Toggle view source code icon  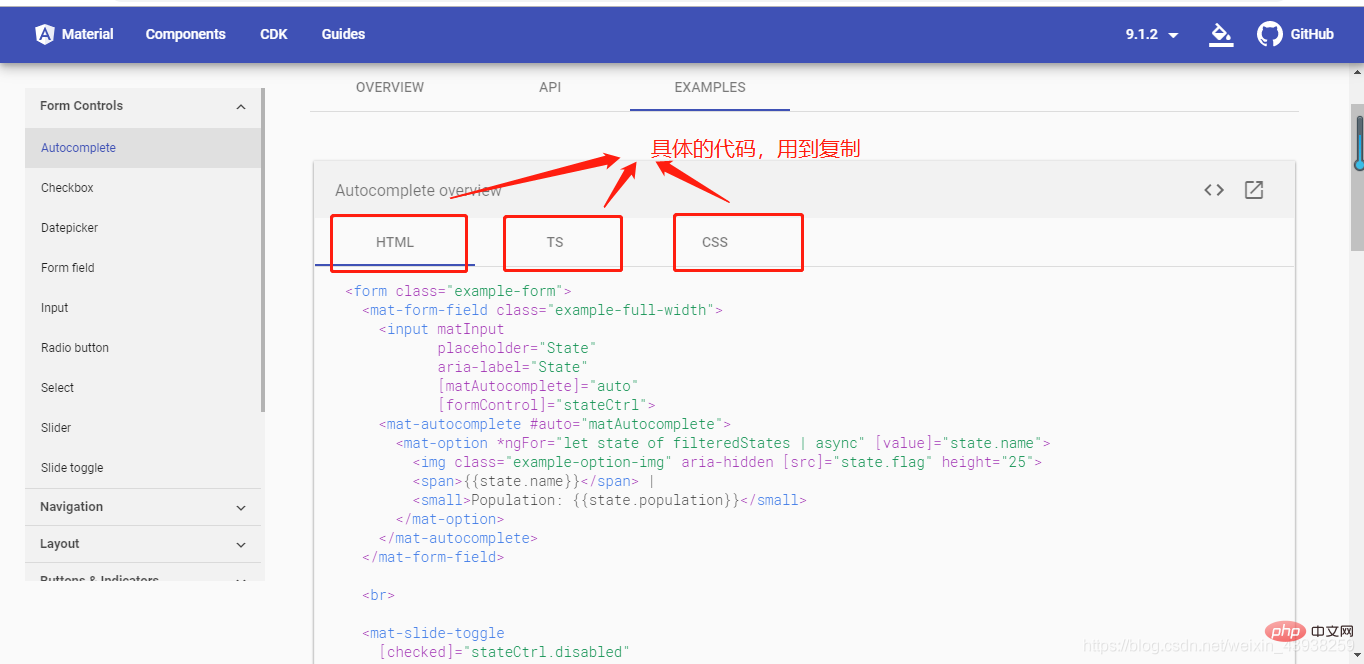(x=1214, y=190)
